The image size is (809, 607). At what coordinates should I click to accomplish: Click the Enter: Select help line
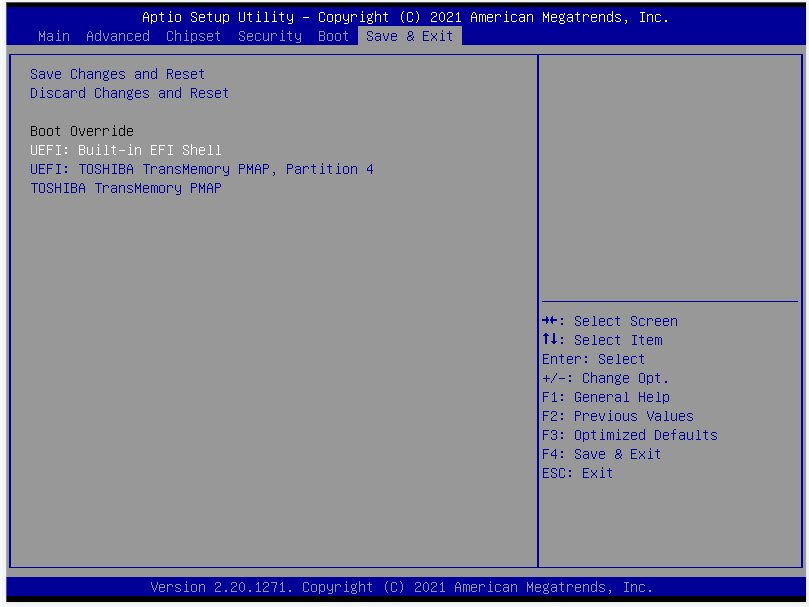pos(593,359)
